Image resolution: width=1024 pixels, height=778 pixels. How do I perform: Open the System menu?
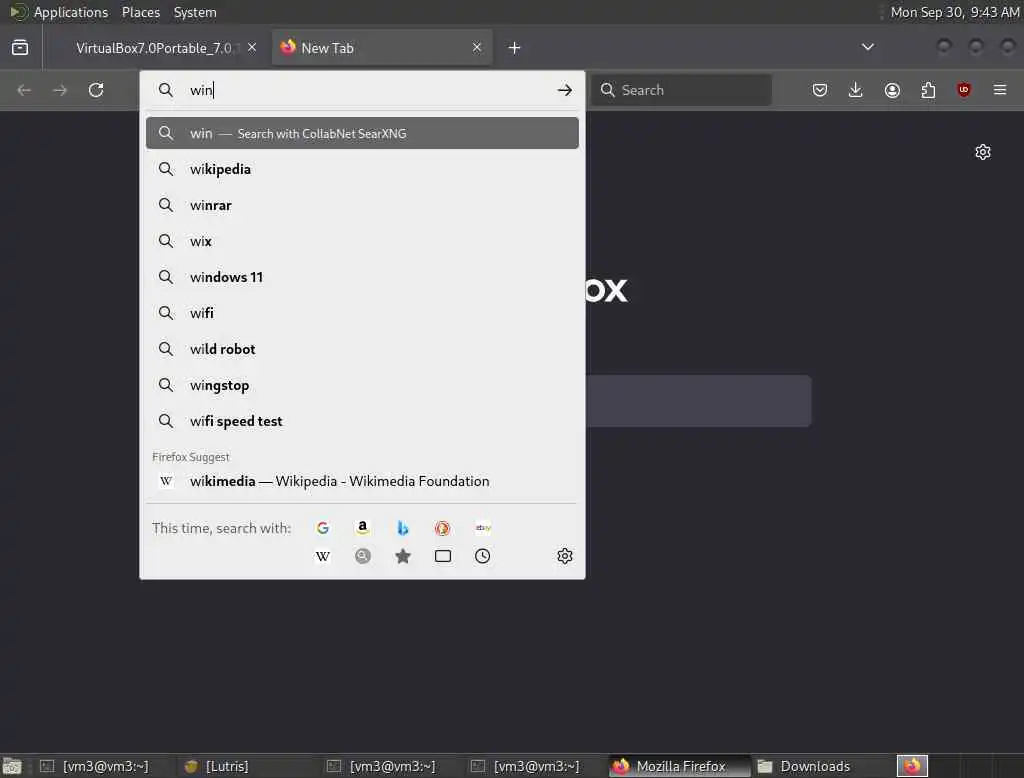pyautogui.click(x=195, y=12)
